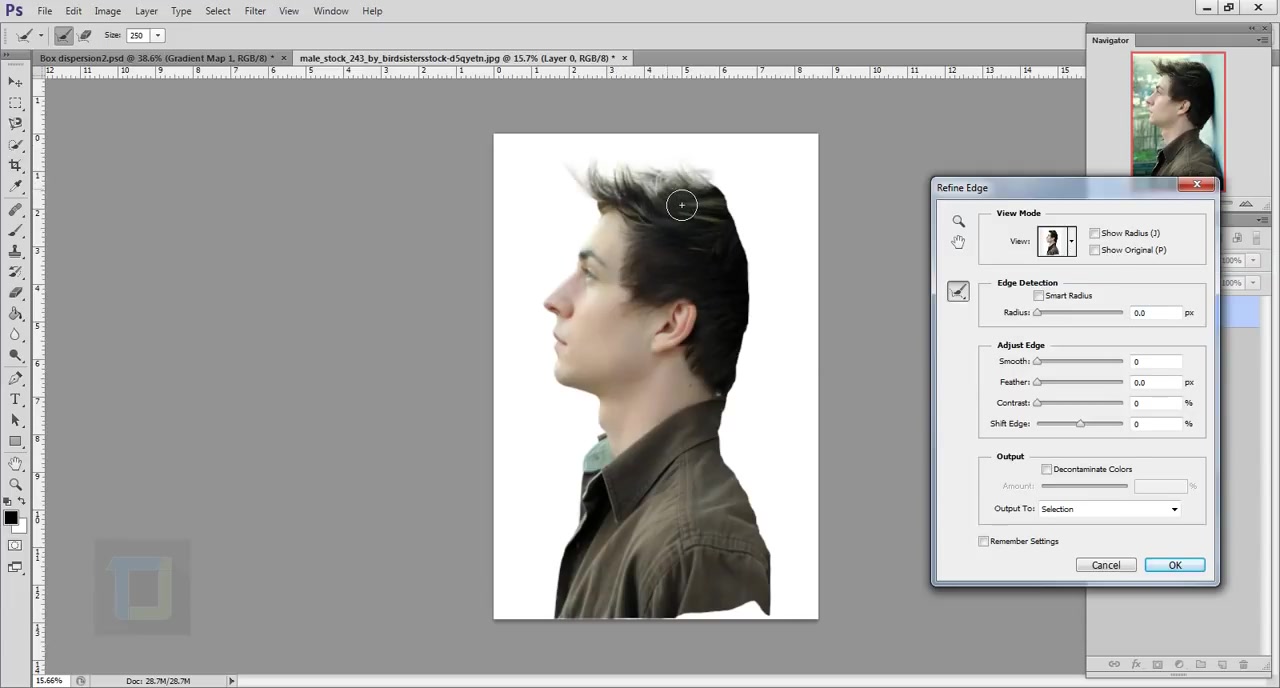Activate the Clone Stamp tool

15,251
